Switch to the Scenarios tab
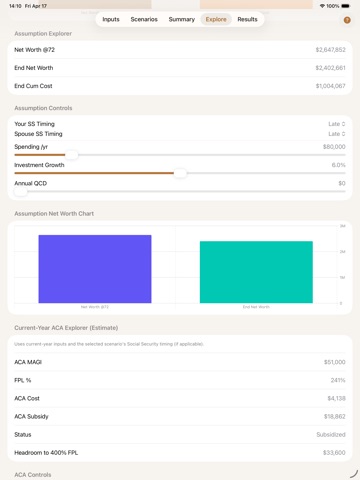360x480 pixels. [144, 19]
